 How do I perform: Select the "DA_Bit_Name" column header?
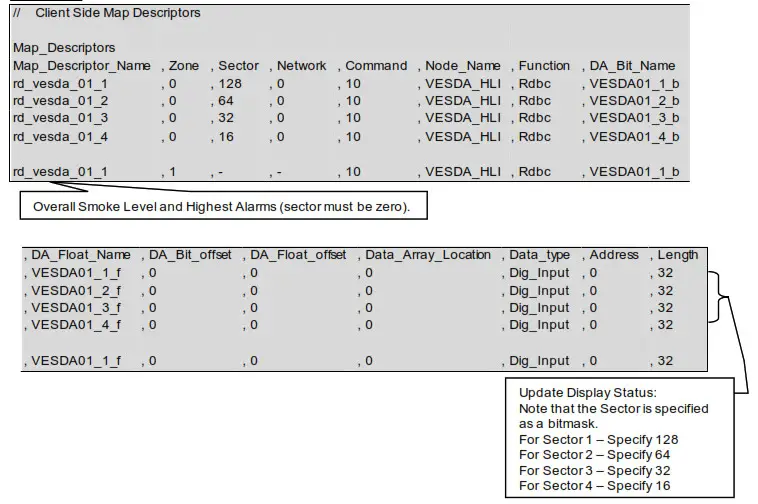632,66
